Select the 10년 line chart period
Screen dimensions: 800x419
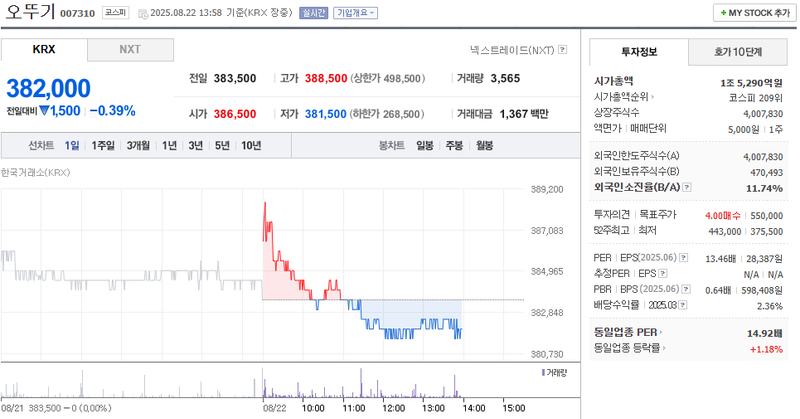pyautogui.click(x=251, y=145)
